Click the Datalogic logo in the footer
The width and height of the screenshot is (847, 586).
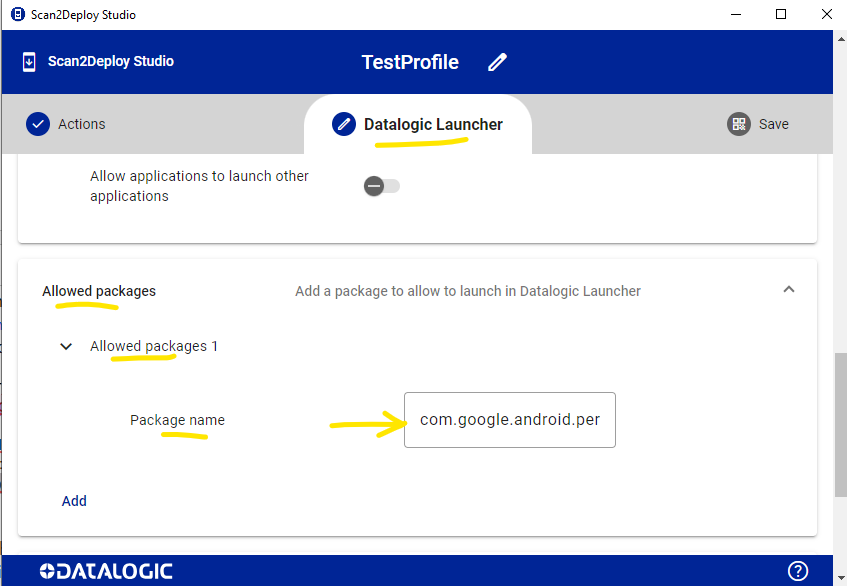tap(106, 571)
